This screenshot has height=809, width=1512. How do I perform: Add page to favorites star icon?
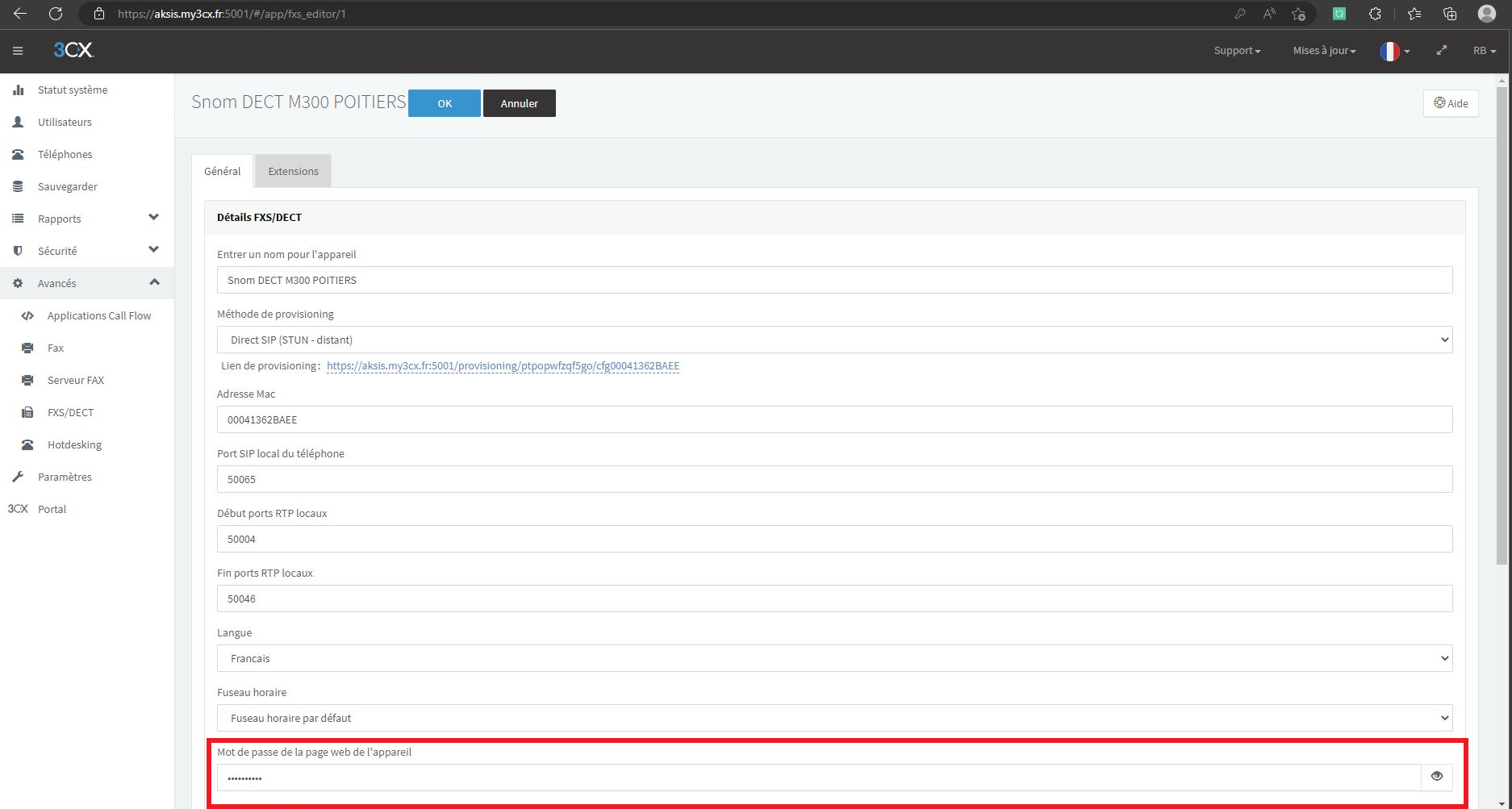point(1298,14)
